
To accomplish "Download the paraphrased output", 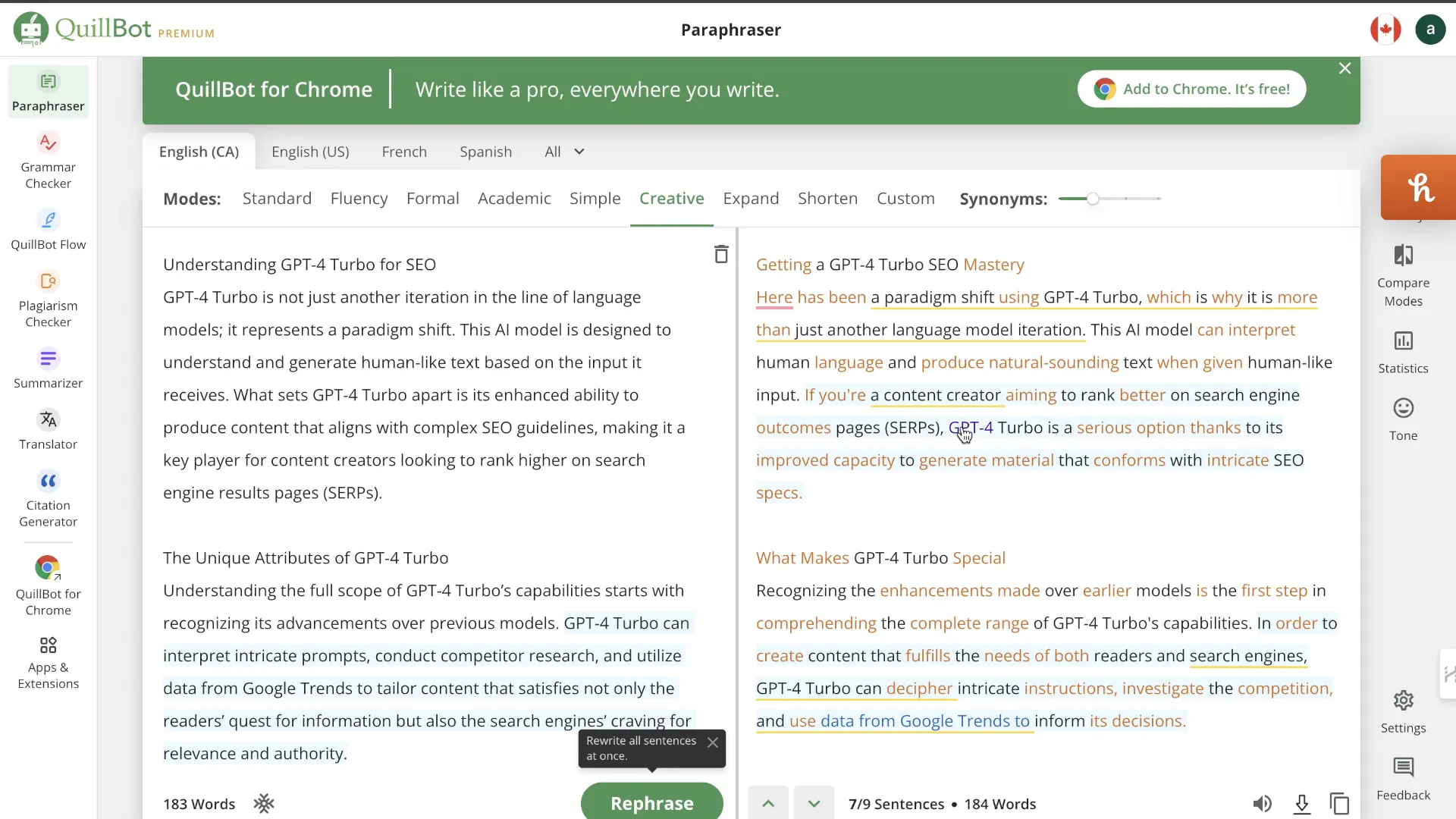I will pyautogui.click(x=1301, y=803).
